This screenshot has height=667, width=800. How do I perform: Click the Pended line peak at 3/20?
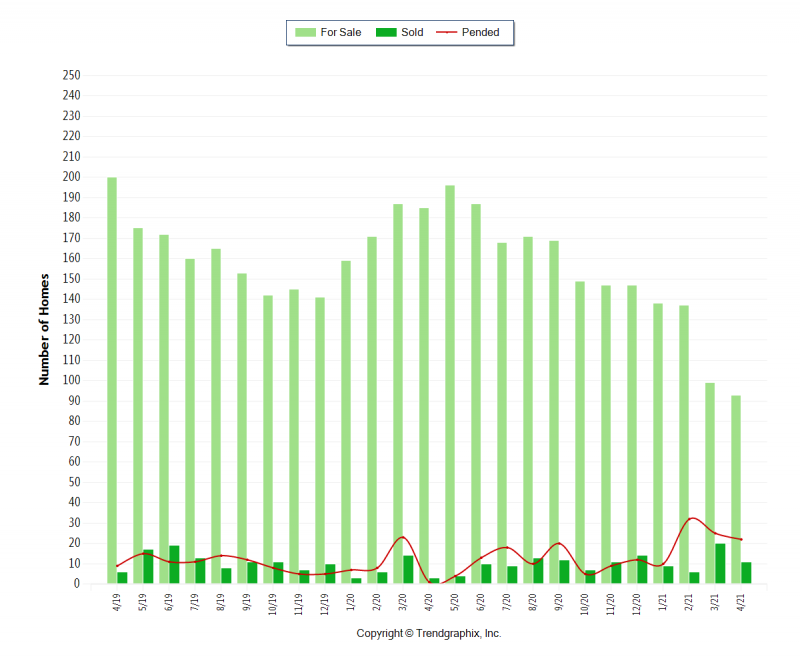coord(402,537)
